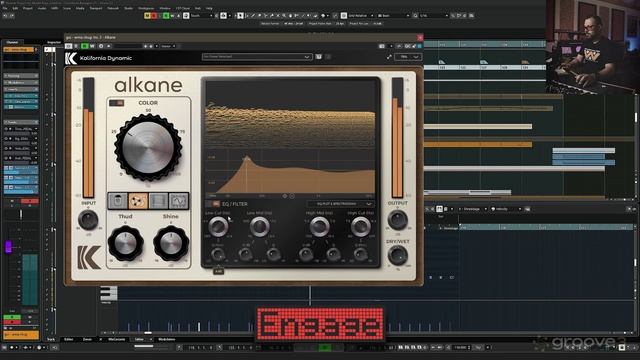The height and width of the screenshot is (360, 640).
Task: Open the Edit menu
Action: pyautogui.click(x=15, y=8)
